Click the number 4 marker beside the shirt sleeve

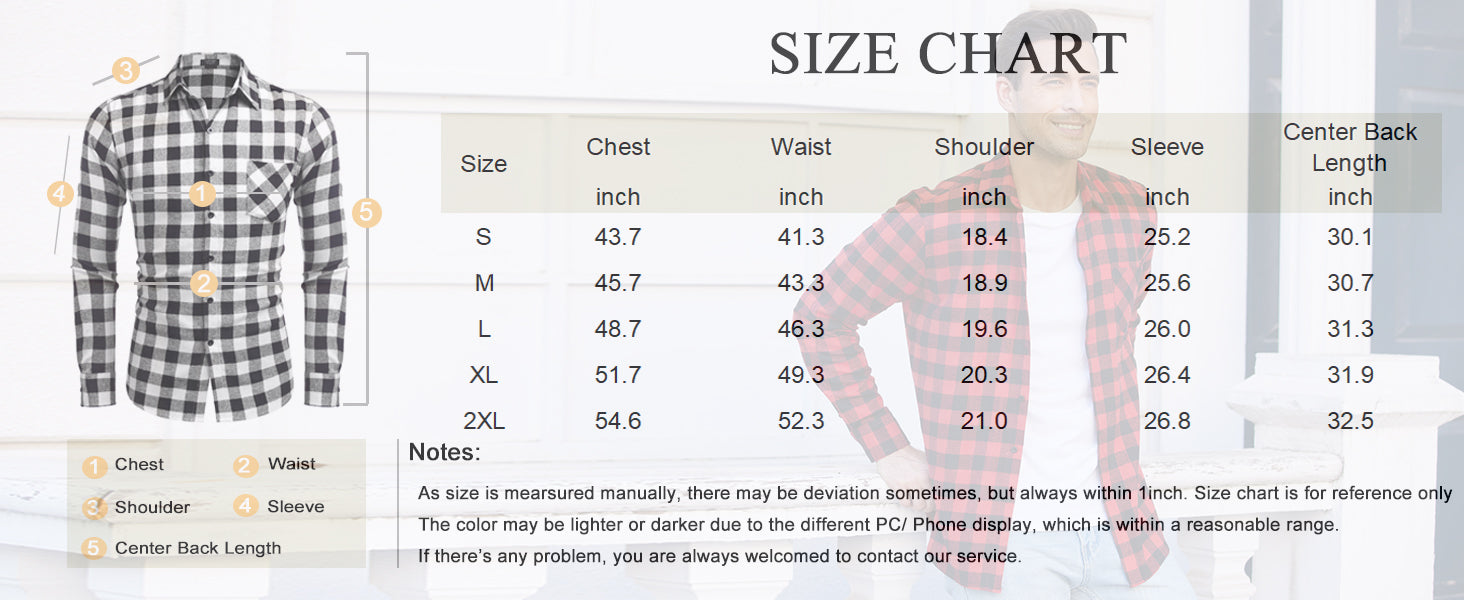point(61,193)
